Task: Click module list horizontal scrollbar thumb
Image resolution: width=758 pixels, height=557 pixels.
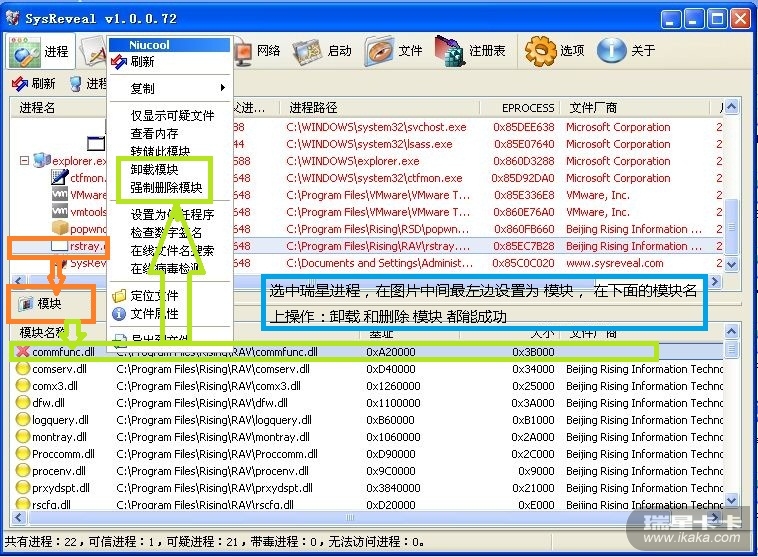Action: [350, 517]
